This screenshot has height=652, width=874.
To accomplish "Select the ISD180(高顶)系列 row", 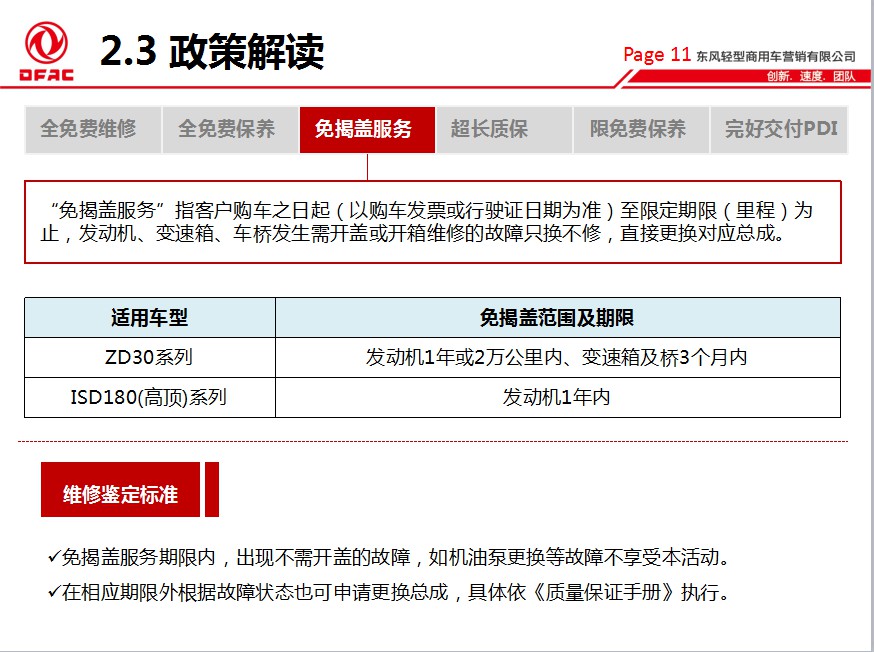I will (149, 396).
